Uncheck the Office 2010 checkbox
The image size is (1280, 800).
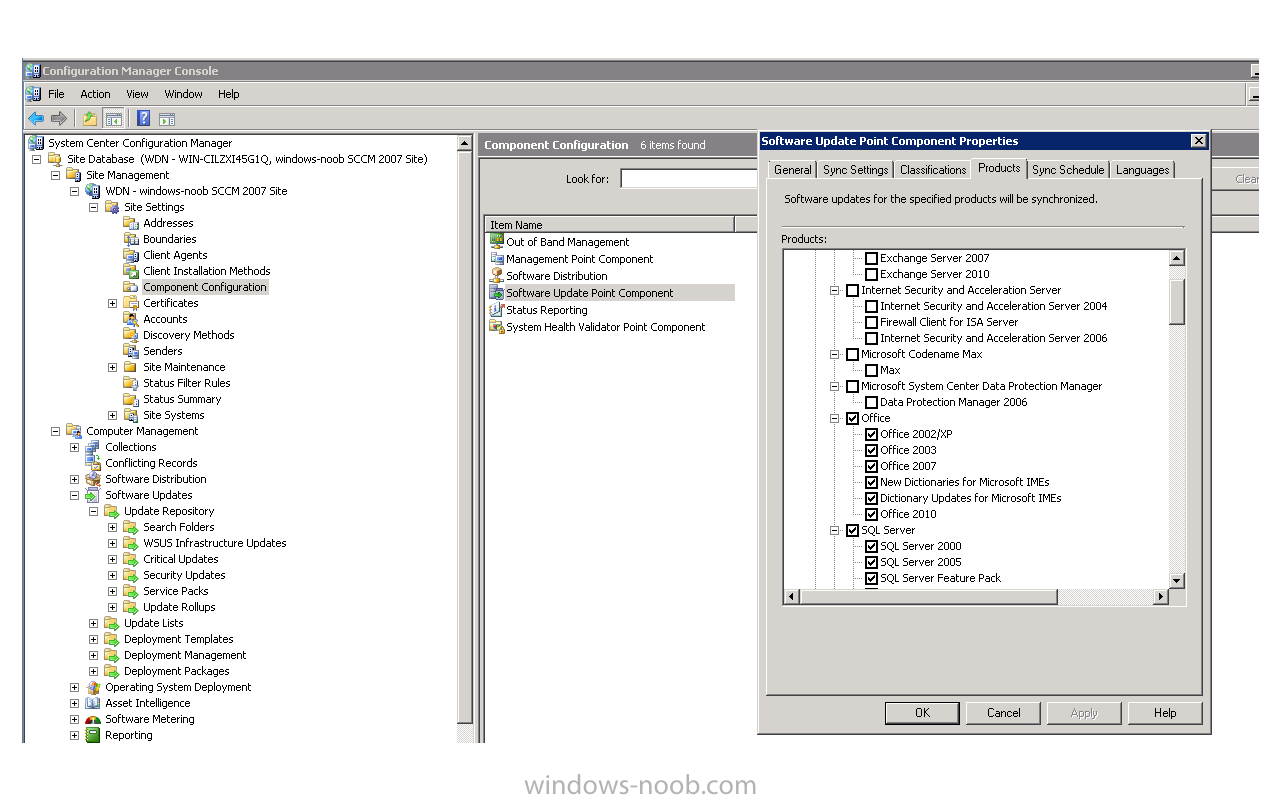click(x=871, y=514)
